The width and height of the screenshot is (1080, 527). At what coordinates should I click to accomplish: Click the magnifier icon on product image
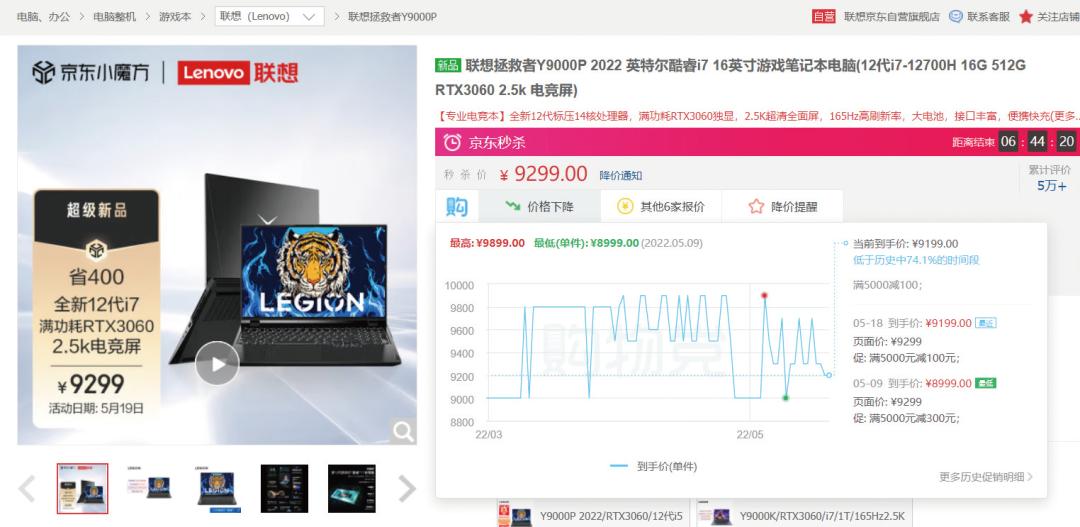point(404,431)
